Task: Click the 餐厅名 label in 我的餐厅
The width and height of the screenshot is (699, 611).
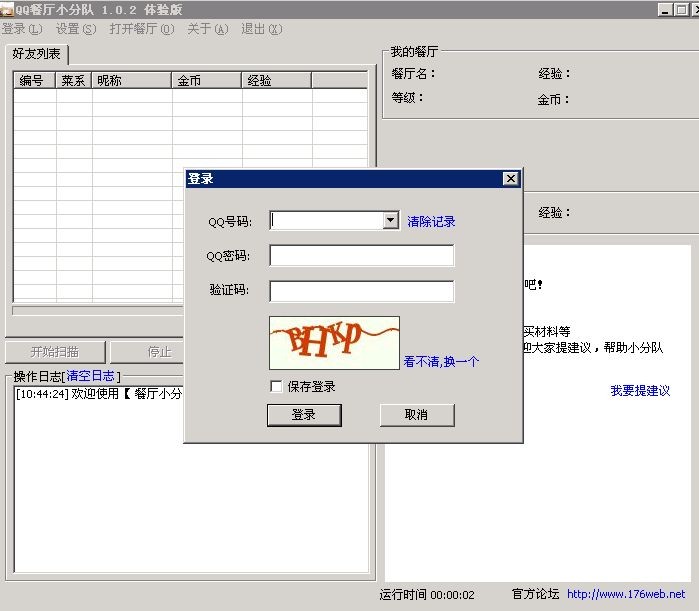Action: [x=413, y=74]
